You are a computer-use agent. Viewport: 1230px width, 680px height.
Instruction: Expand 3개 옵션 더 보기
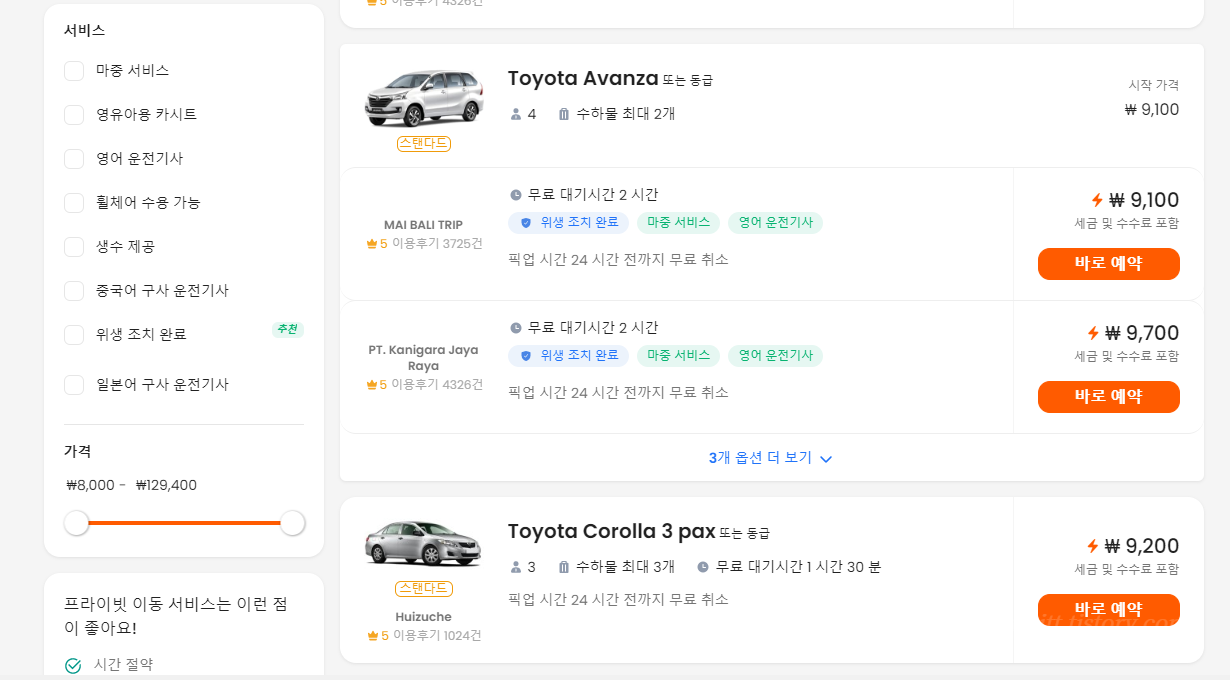tap(771, 458)
